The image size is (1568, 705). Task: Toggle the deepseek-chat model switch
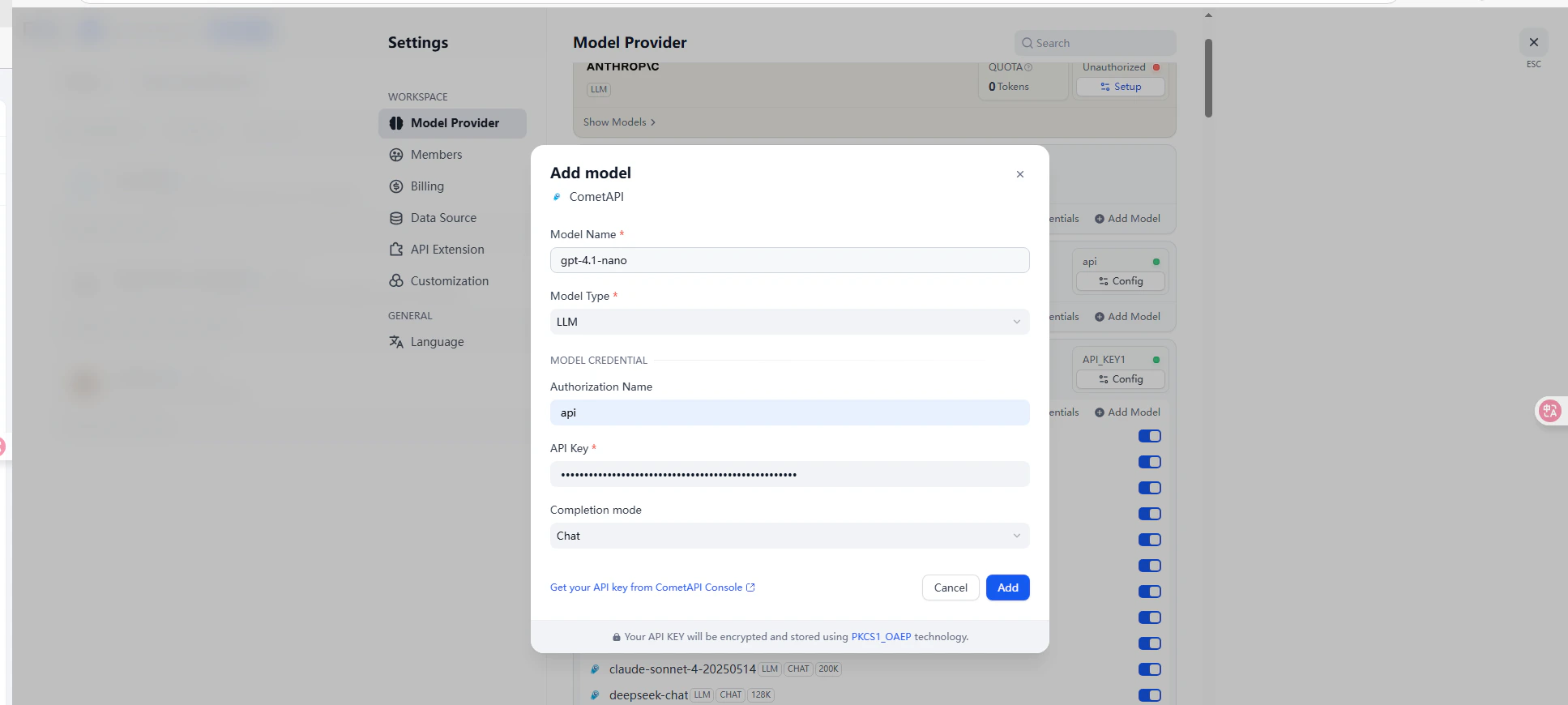pyautogui.click(x=1149, y=695)
